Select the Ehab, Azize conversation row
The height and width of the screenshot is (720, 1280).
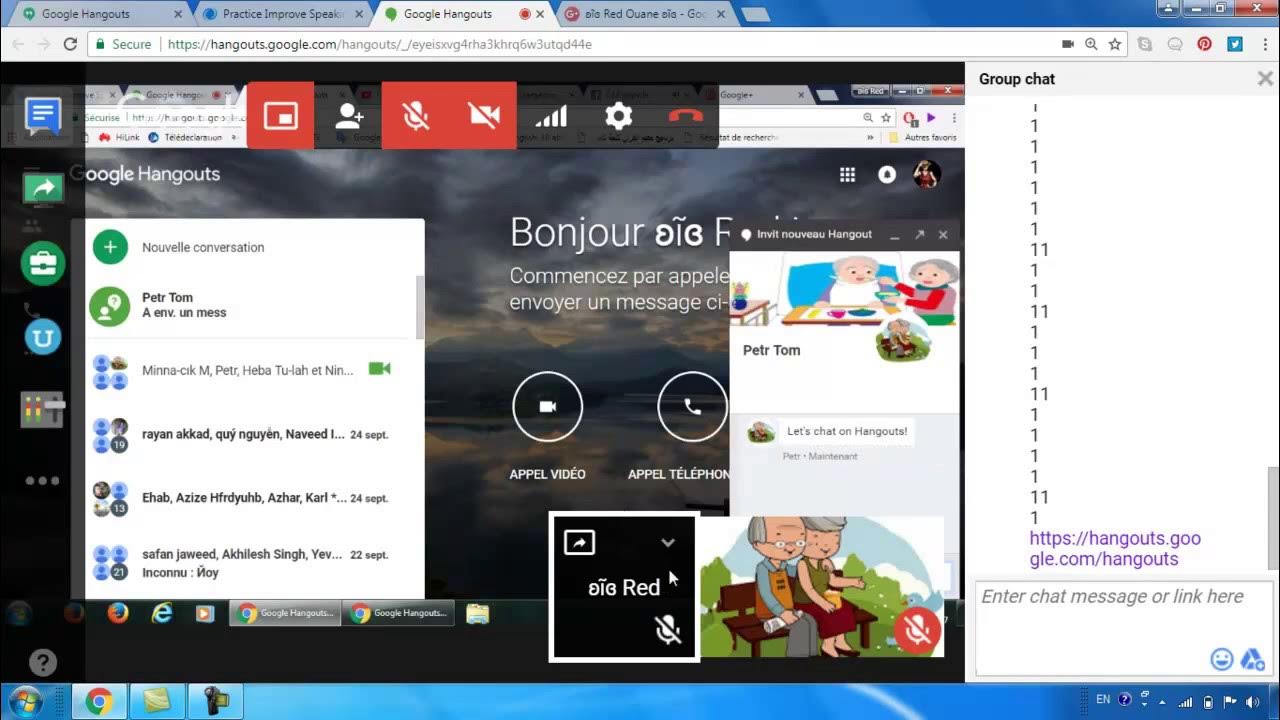[250, 498]
